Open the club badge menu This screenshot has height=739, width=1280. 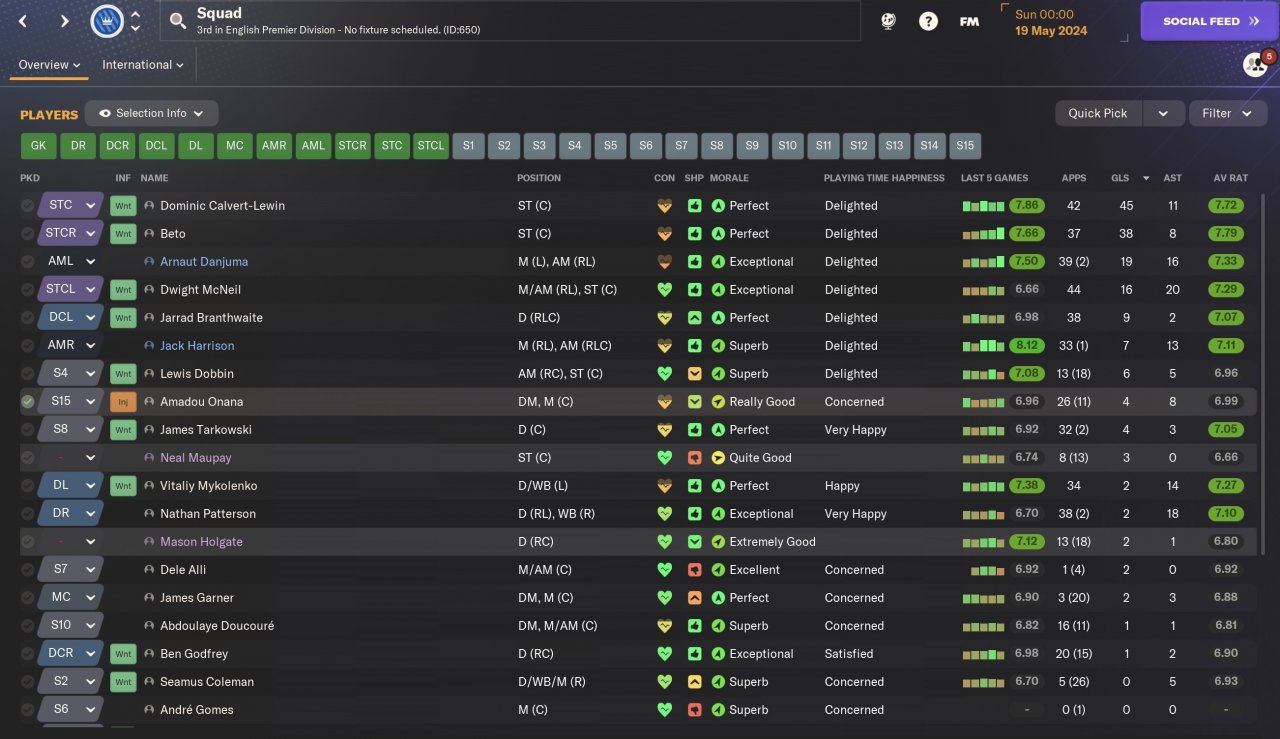[x=107, y=21]
